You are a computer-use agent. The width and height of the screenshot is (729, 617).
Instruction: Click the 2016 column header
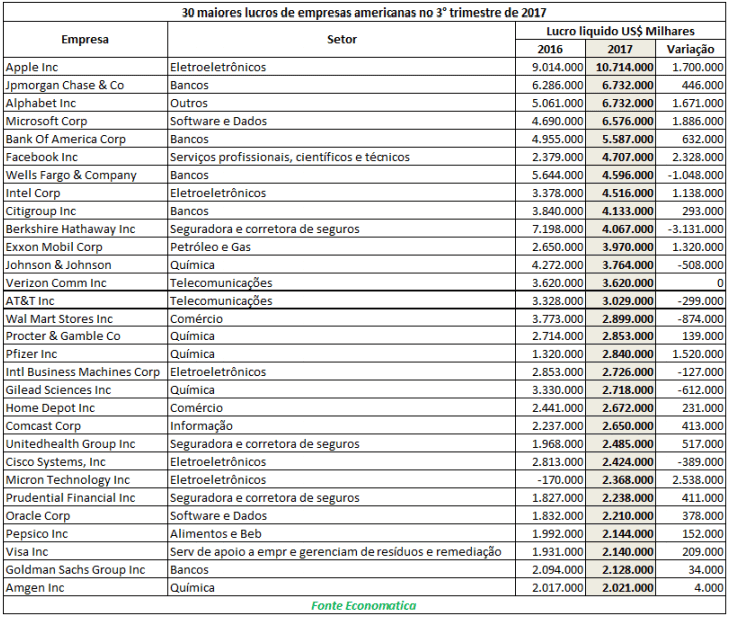coord(550,49)
